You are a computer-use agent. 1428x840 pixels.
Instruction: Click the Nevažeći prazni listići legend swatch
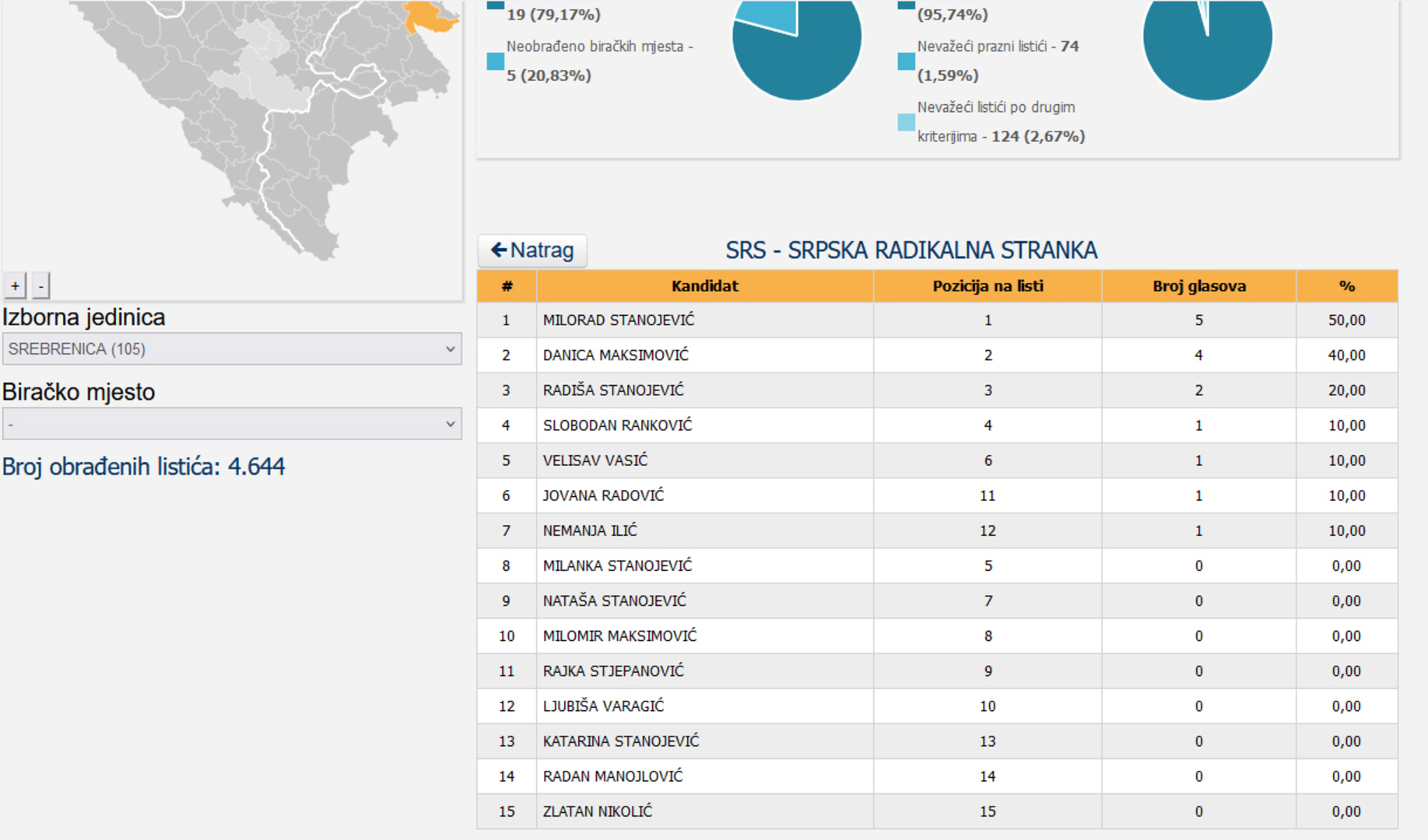pos(906,61)
